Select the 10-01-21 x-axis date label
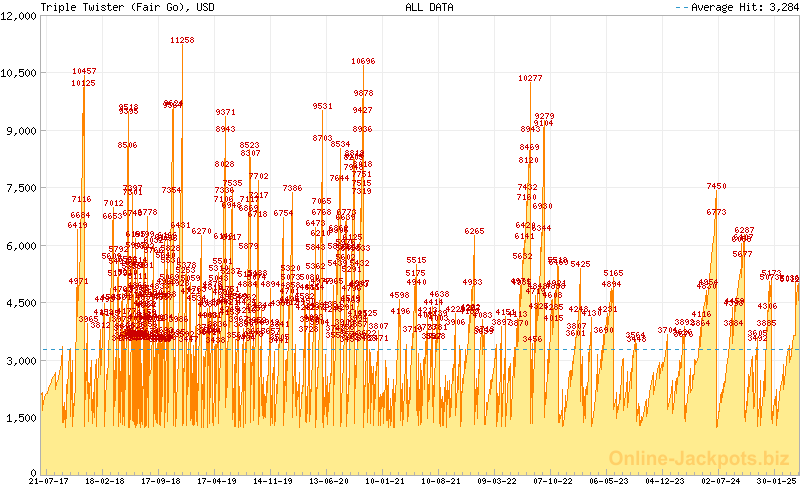The image size is (800, 490). coord(384,481)
